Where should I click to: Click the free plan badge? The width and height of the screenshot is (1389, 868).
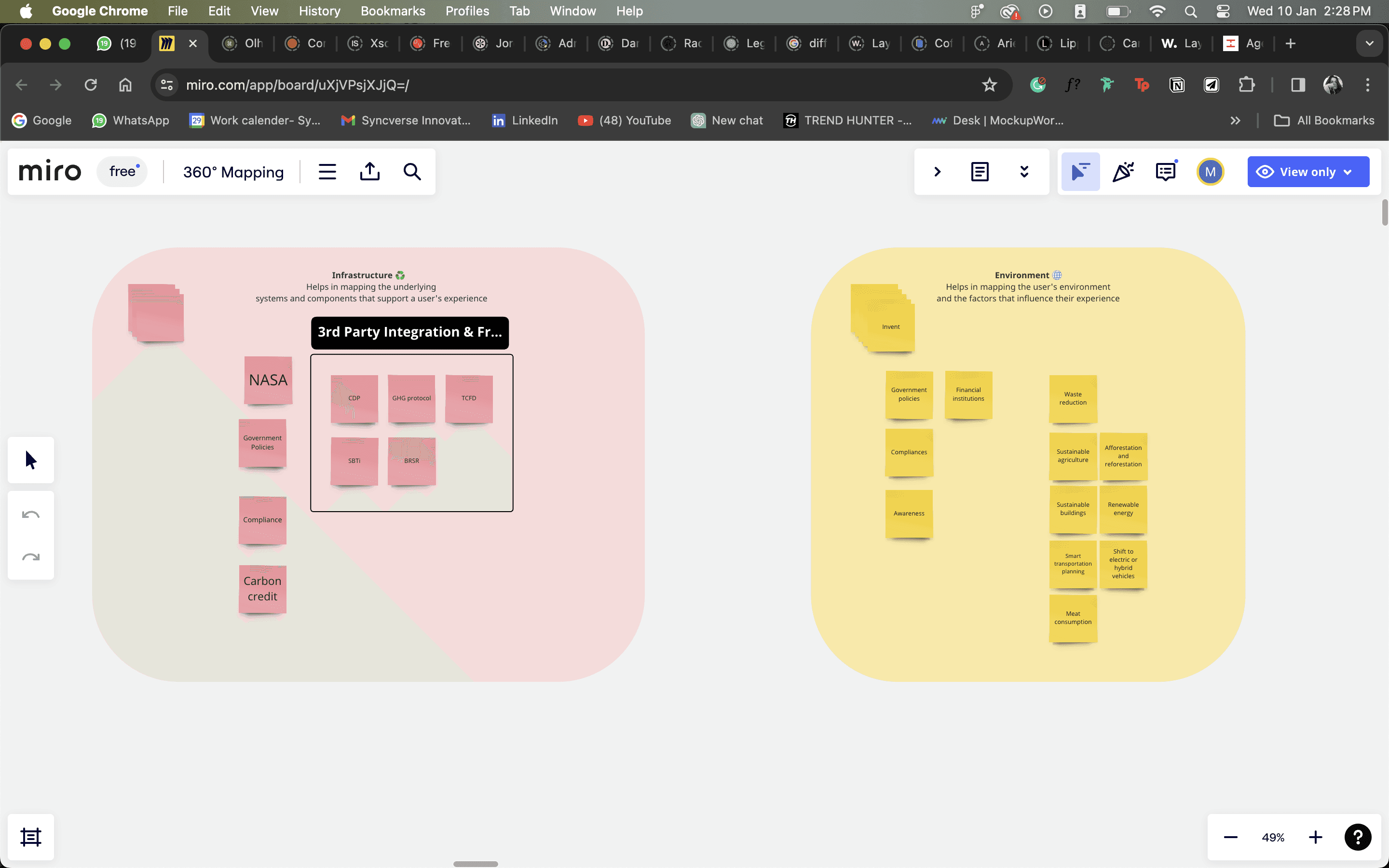[x=122, y=172]
